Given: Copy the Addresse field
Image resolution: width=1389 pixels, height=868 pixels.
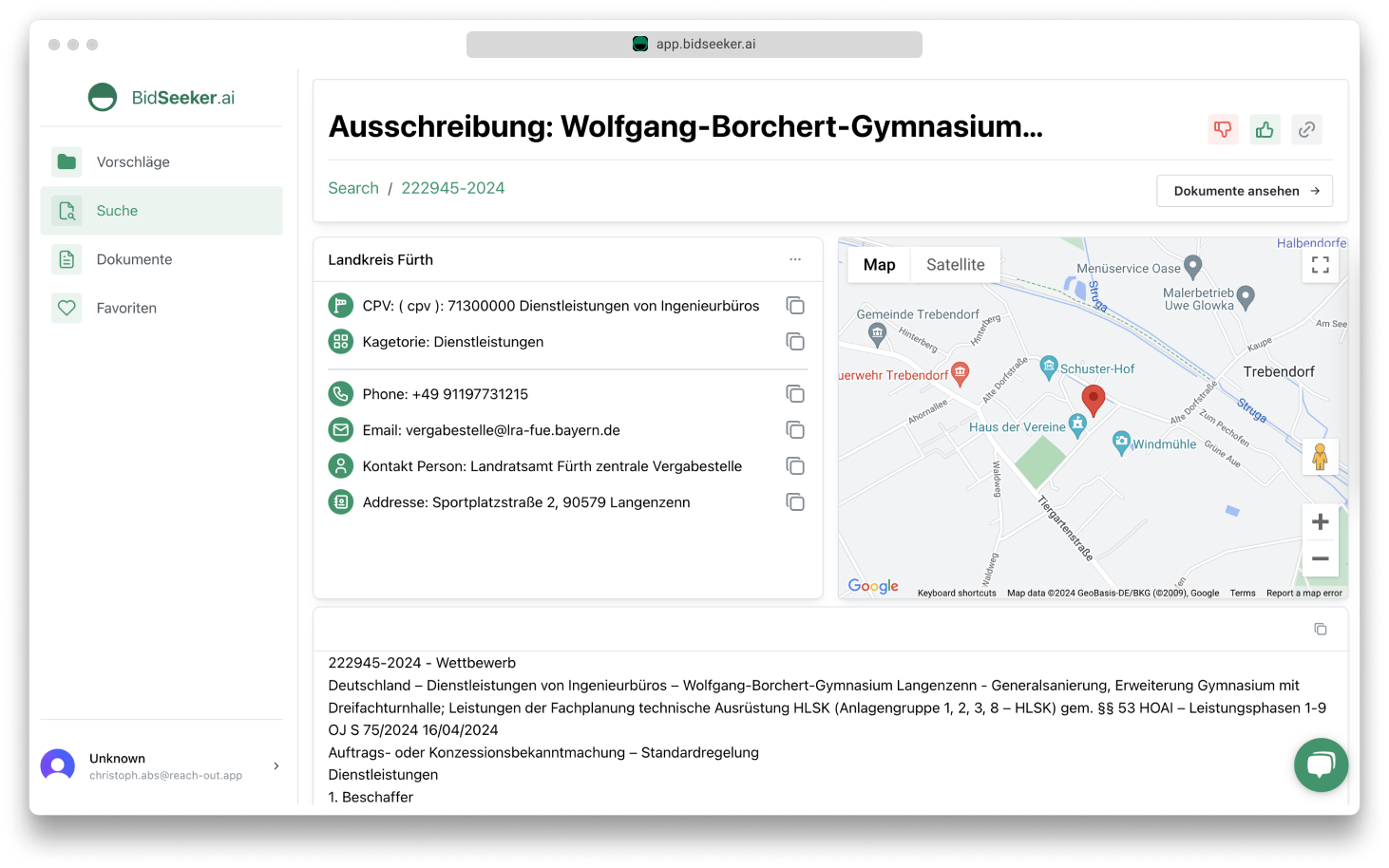Looking at the screenshot, I should (x=795, y=502).
